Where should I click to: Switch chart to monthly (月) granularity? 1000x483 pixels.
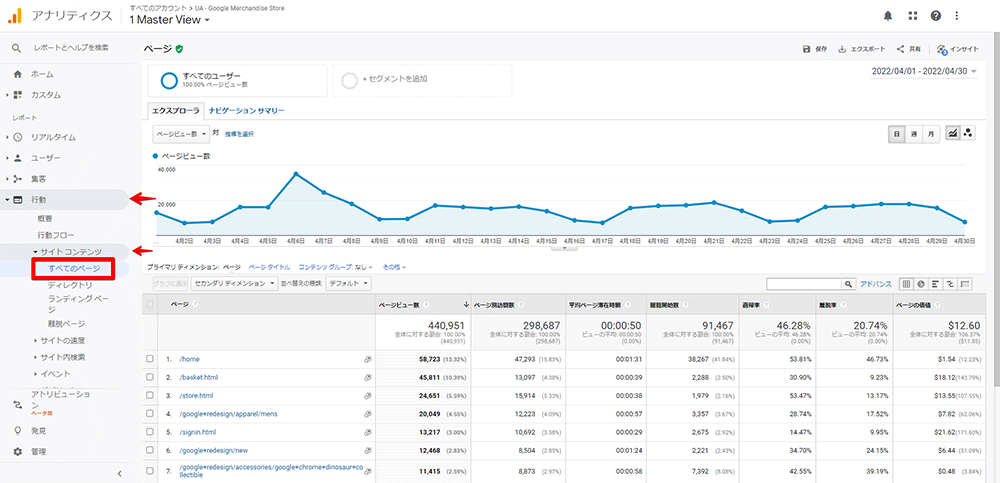(x=931, y=133)
